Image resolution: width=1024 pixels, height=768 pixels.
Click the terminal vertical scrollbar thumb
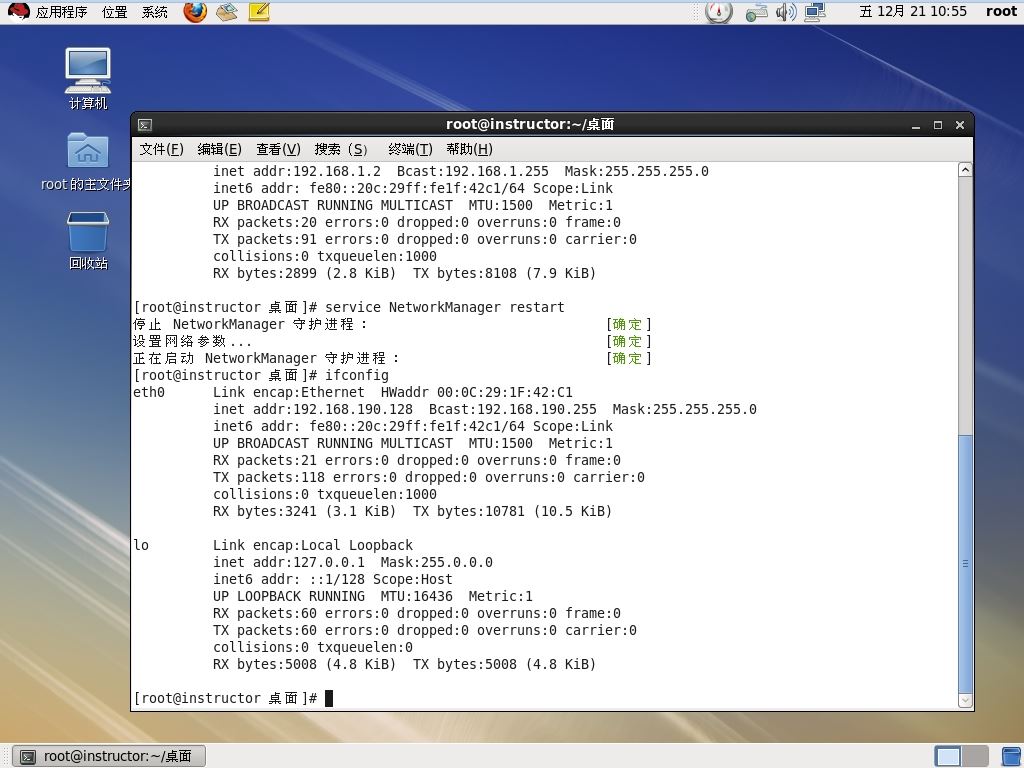(x=965, y=563)
